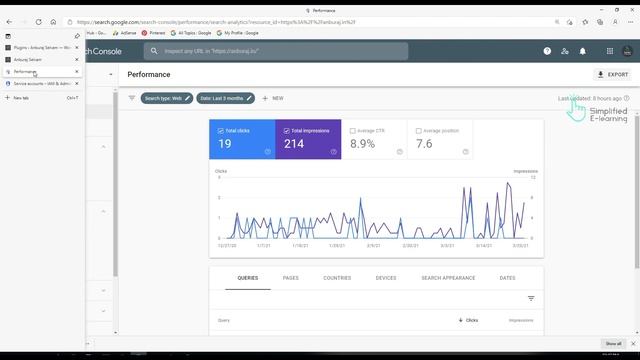The width and height of the screenshot is (640, 360).
Task: Open the browser profile icon
Action: click(x=615, y=22)
